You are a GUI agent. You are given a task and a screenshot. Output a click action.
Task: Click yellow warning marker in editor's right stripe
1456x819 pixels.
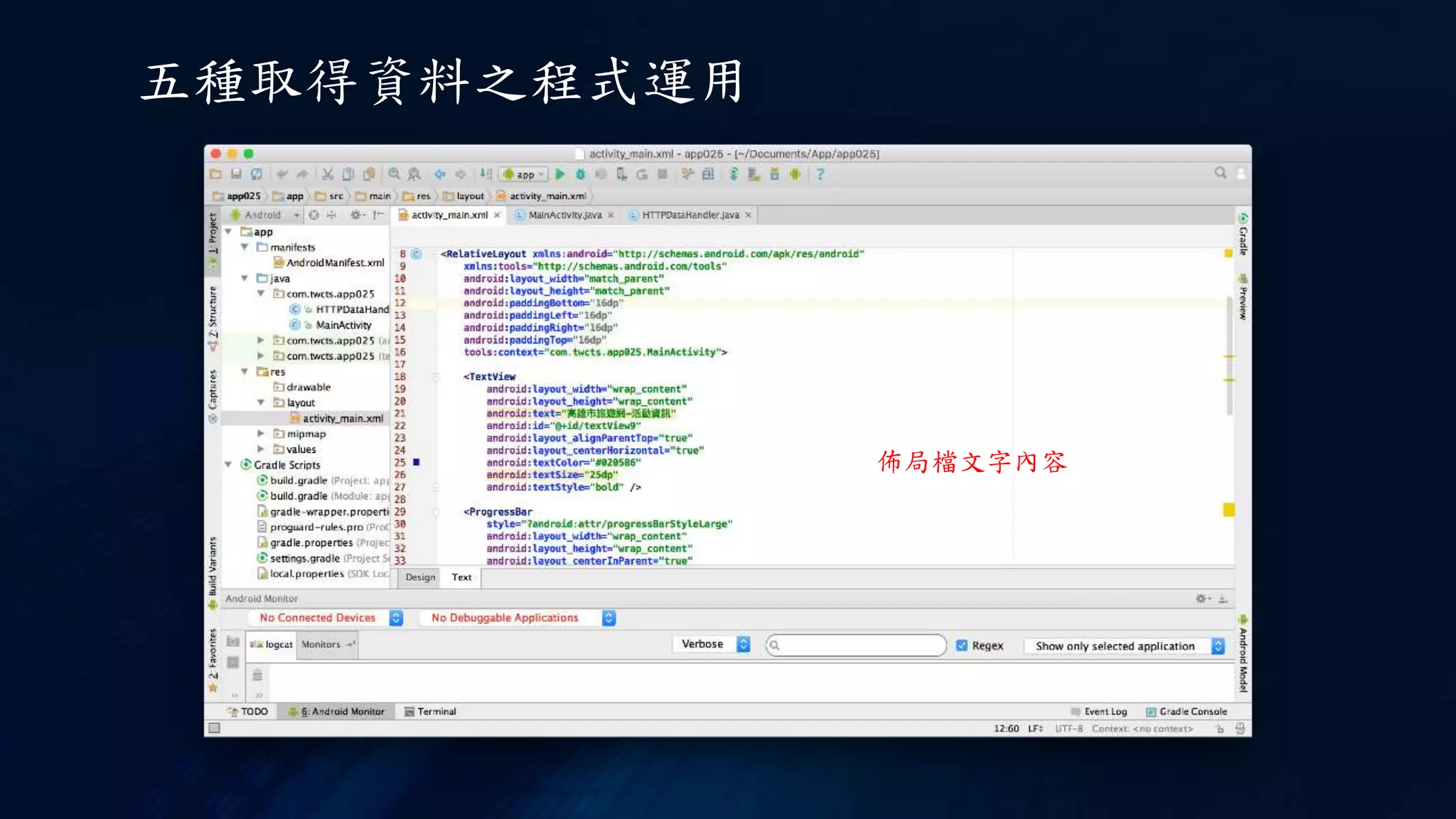pyautogui.click(x=1228, y=510)
